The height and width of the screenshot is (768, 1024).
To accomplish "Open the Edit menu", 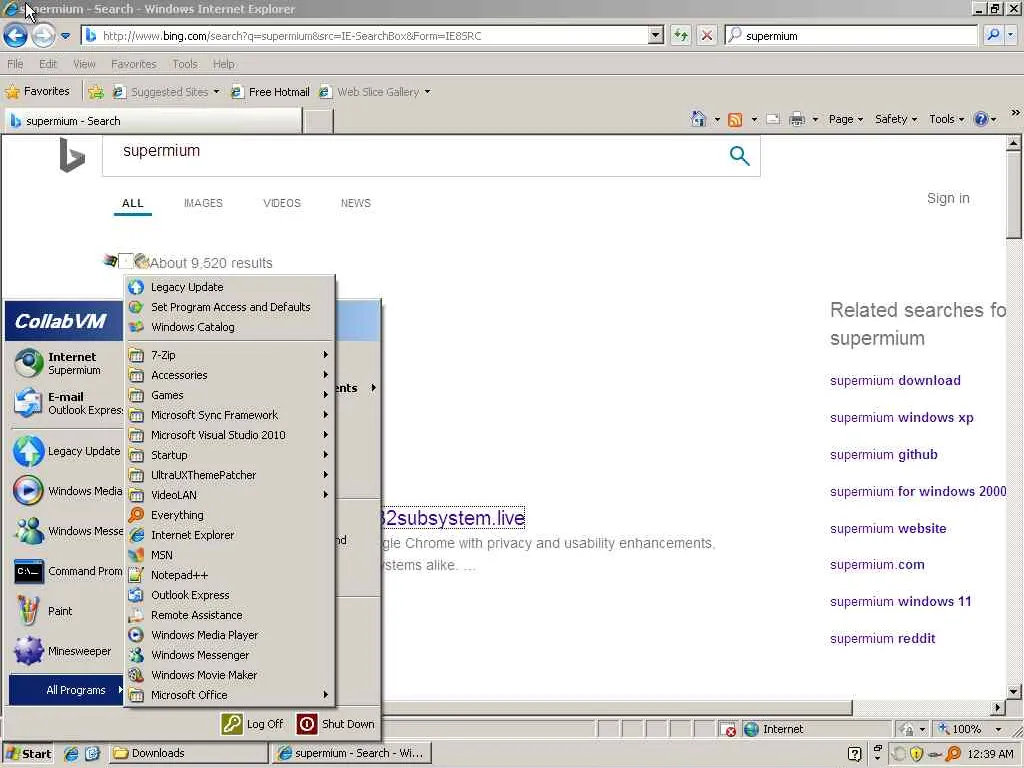I will point(48,64).
